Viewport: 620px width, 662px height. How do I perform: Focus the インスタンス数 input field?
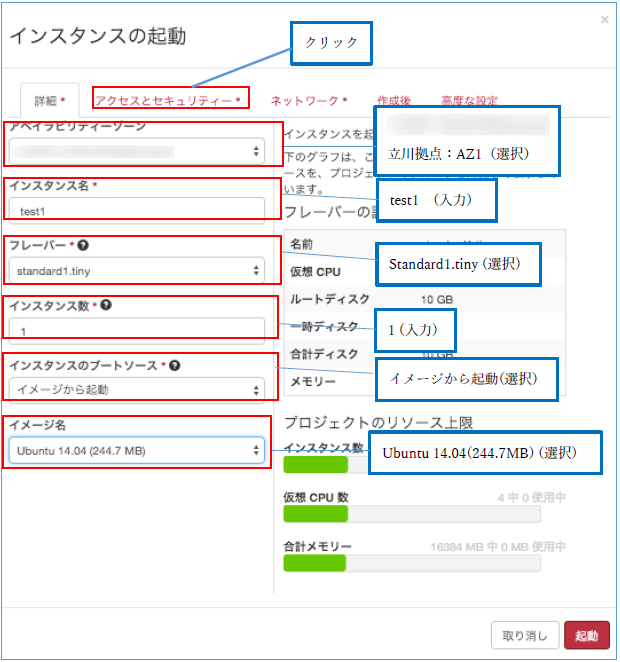tap(137, 330)
